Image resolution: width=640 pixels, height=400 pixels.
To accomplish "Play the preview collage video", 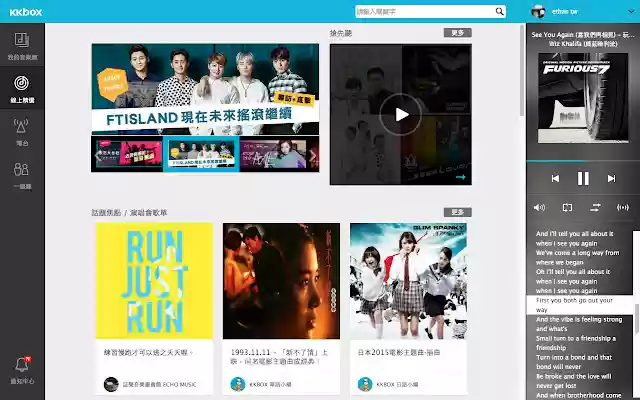I will (401, 115).
